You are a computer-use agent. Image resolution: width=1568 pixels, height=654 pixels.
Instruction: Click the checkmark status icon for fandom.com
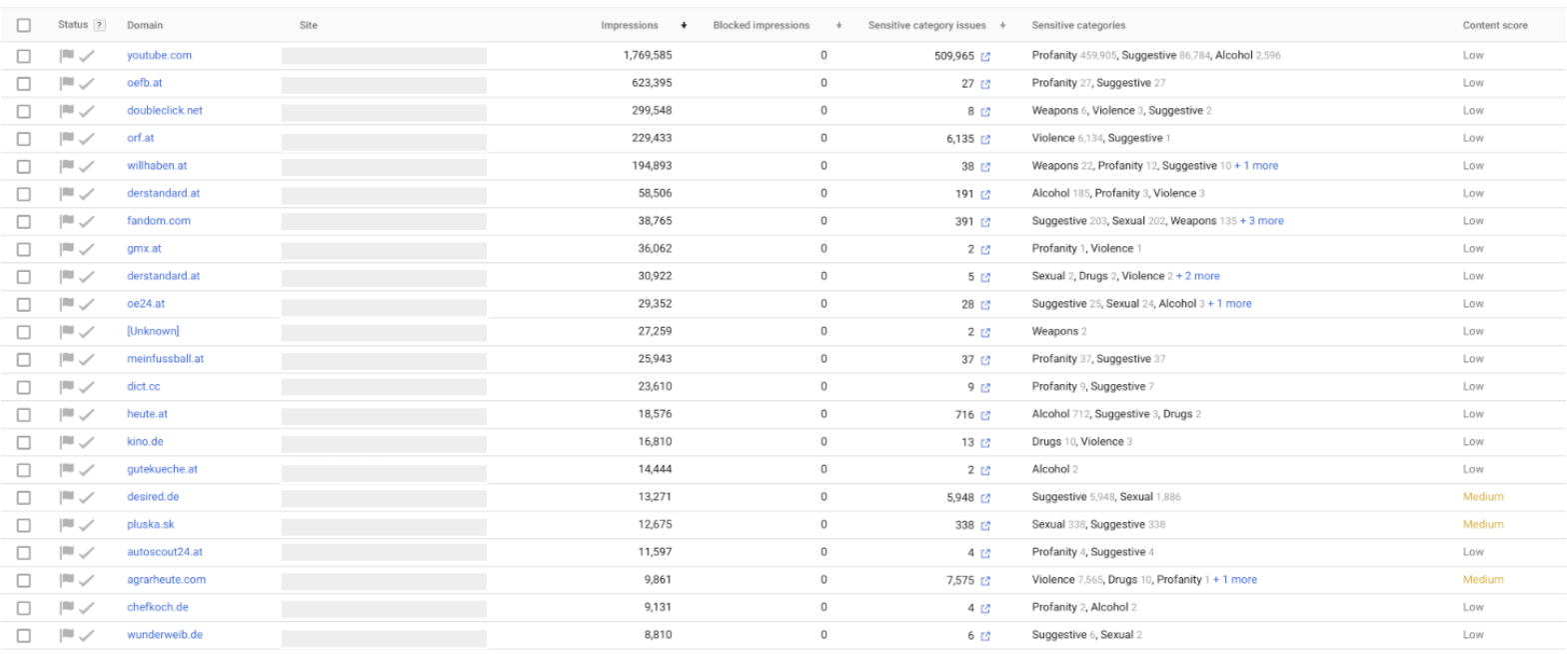(87, 222)
